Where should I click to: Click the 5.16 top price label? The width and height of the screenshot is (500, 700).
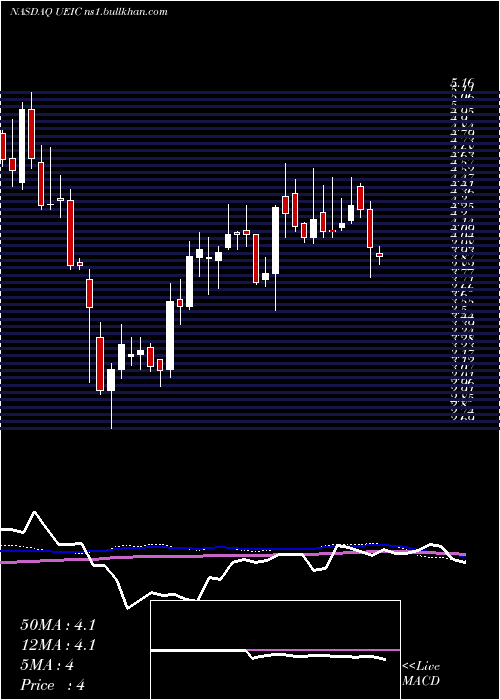click(462, 83)
